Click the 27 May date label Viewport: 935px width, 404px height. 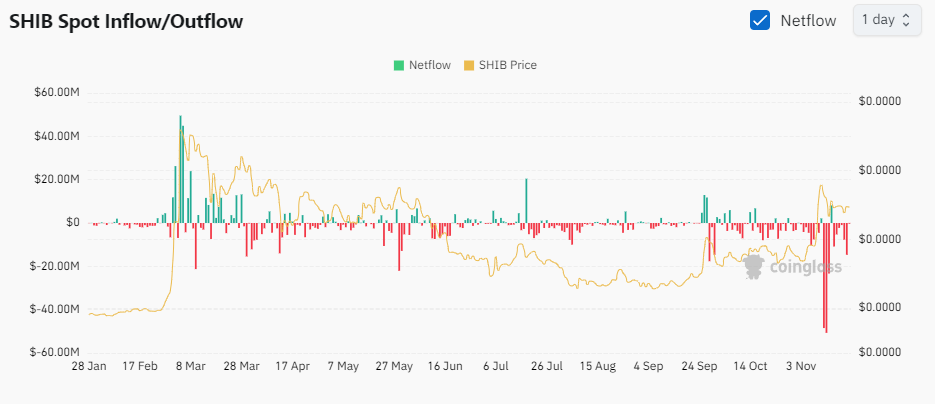[394, 366]
